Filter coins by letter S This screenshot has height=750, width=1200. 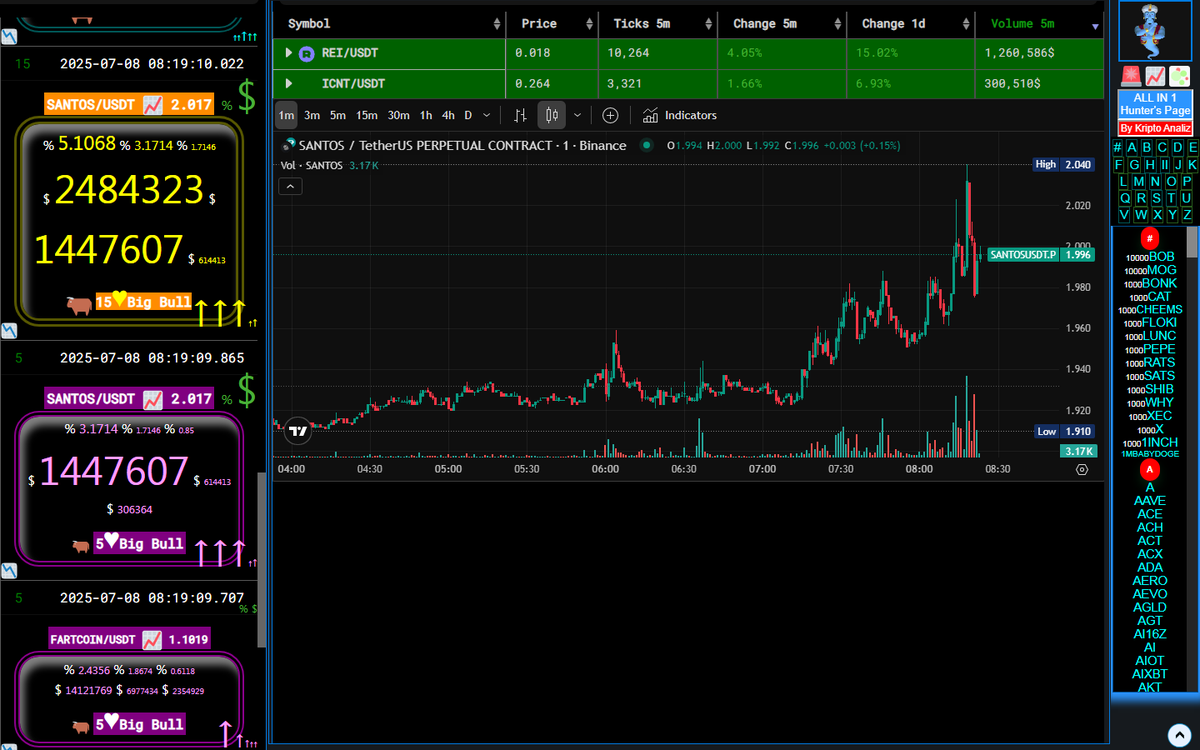1156,198
